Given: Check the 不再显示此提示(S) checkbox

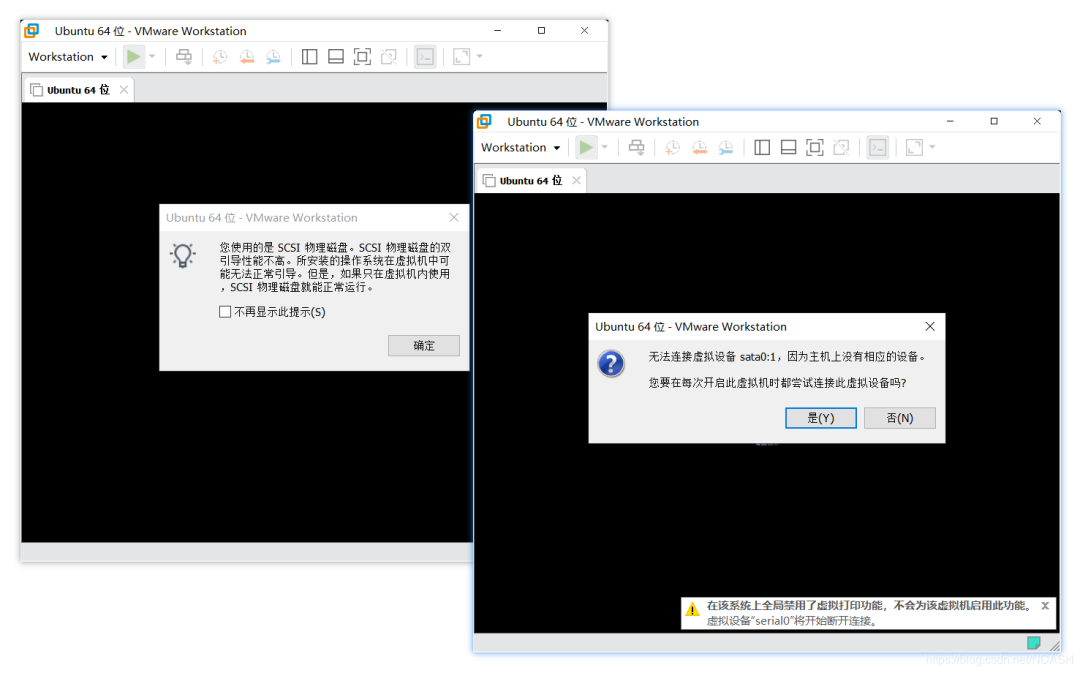Looking at the screenshot, I should click(225, 312).
